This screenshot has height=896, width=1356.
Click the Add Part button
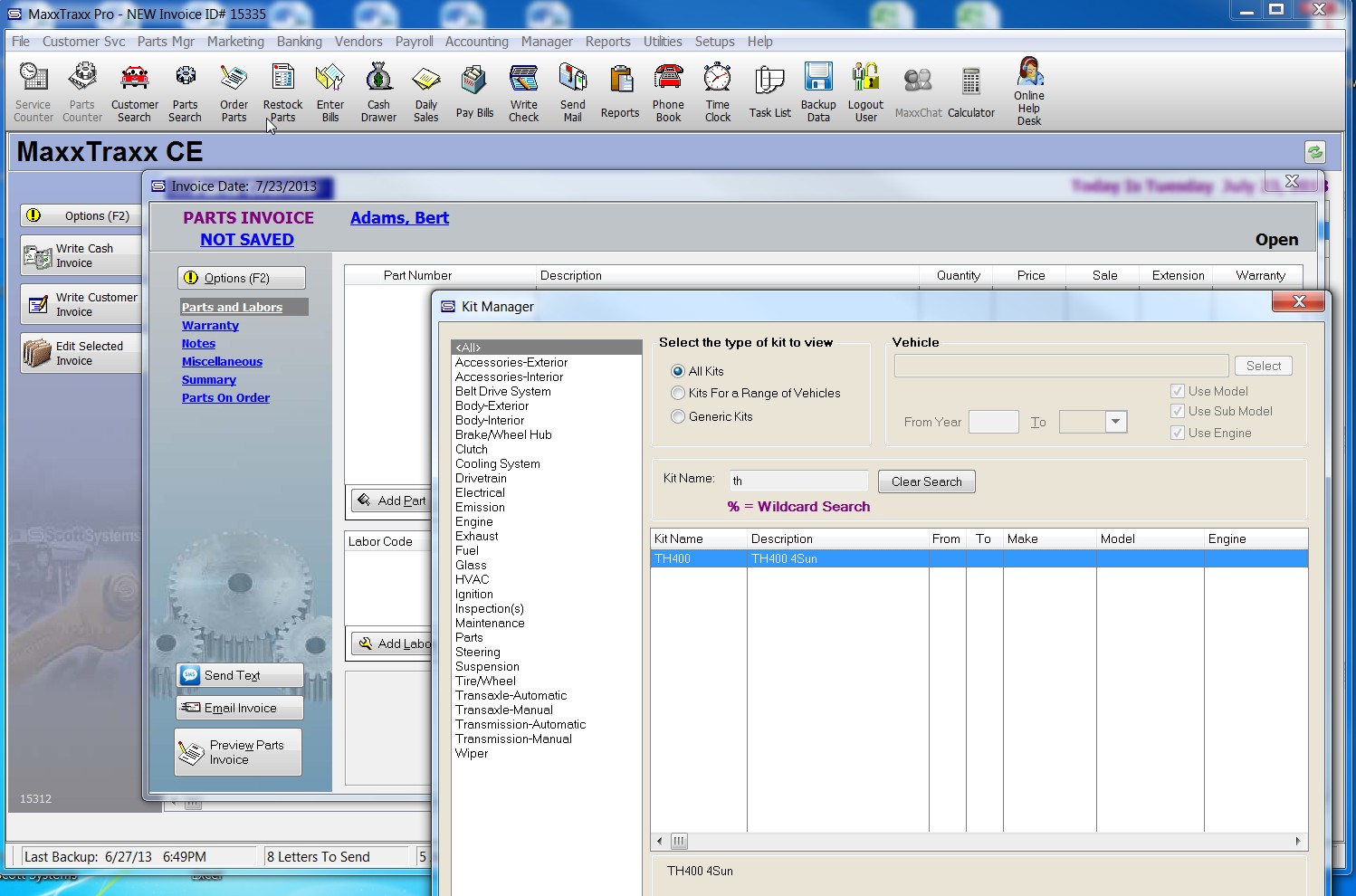(x=391, y=500)
